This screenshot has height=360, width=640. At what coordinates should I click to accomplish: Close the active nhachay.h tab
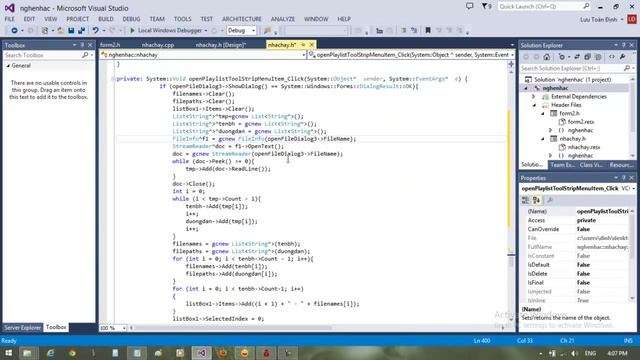(x=312, y=44)
